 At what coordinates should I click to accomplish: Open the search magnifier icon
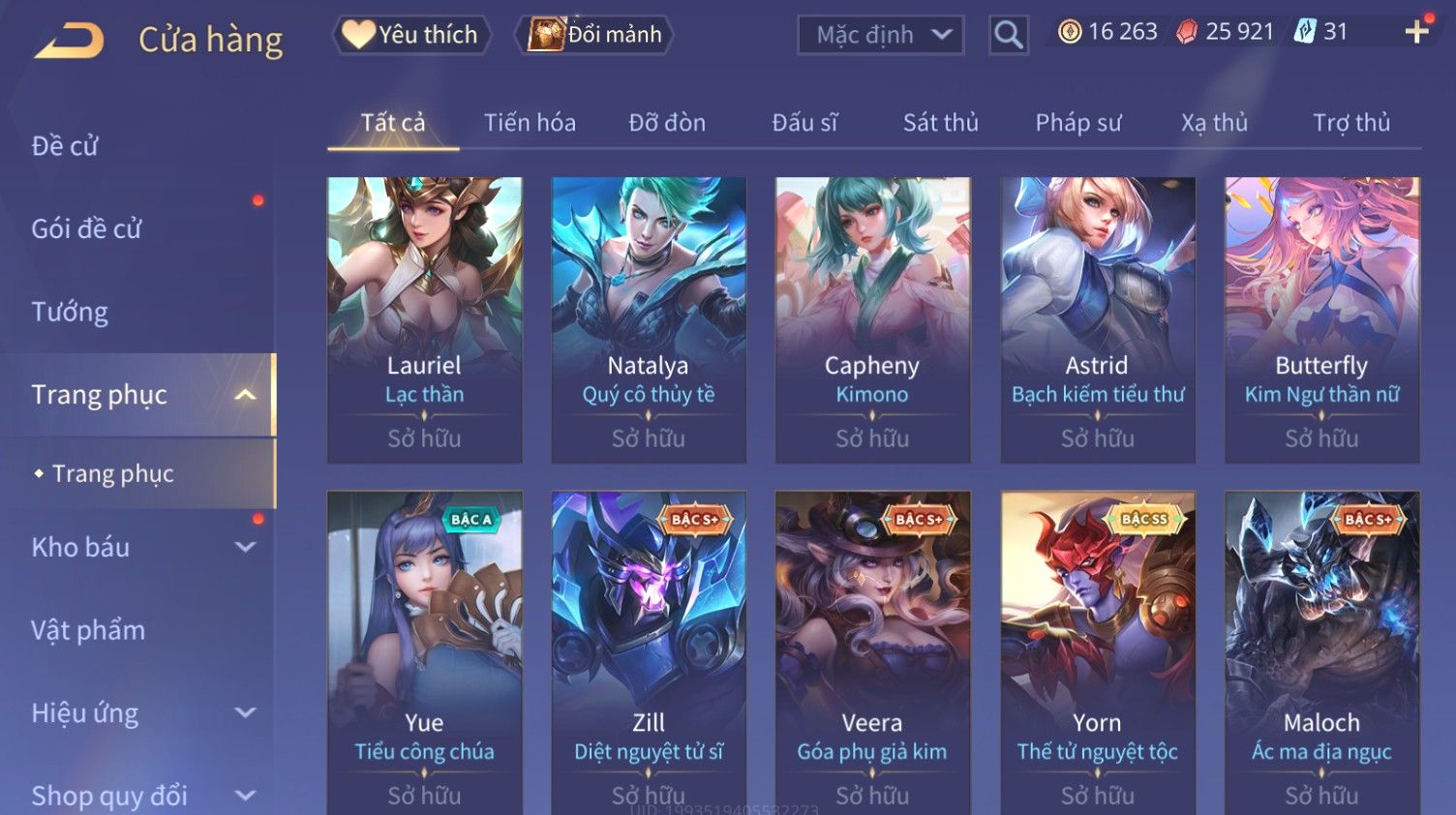1008,35
